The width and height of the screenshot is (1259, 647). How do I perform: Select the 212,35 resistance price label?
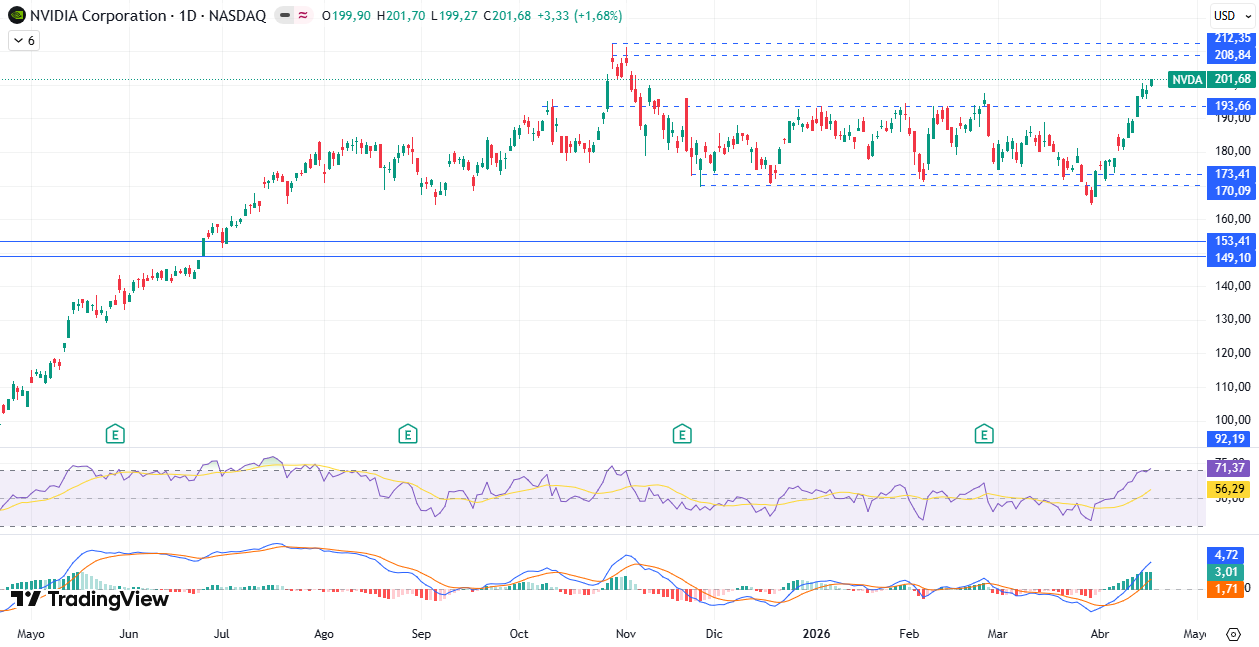coord(1230,39)
